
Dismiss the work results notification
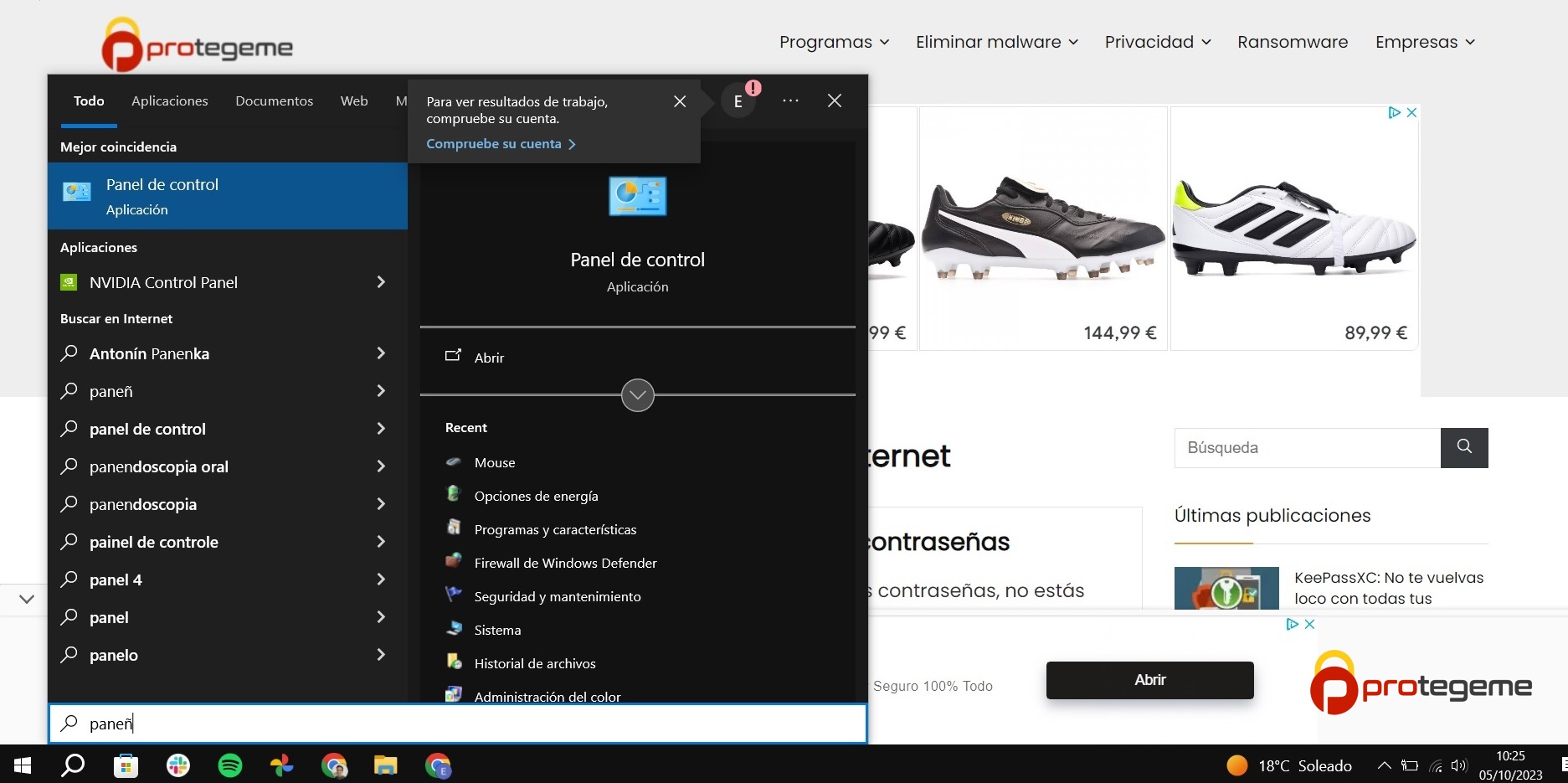click(680, 101)
